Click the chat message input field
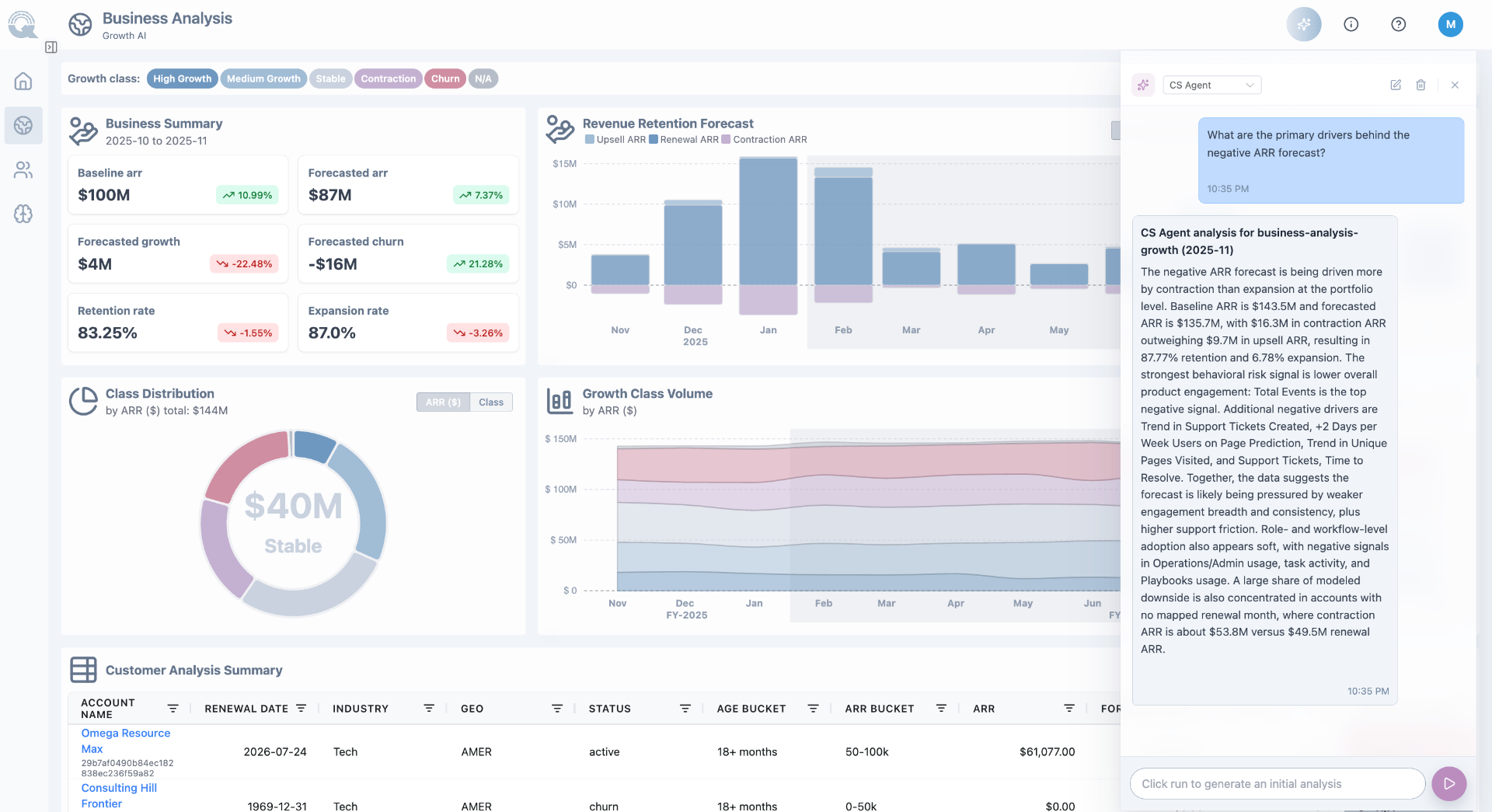Viewport: 1492px width, 812px height. pos(1278,784)
